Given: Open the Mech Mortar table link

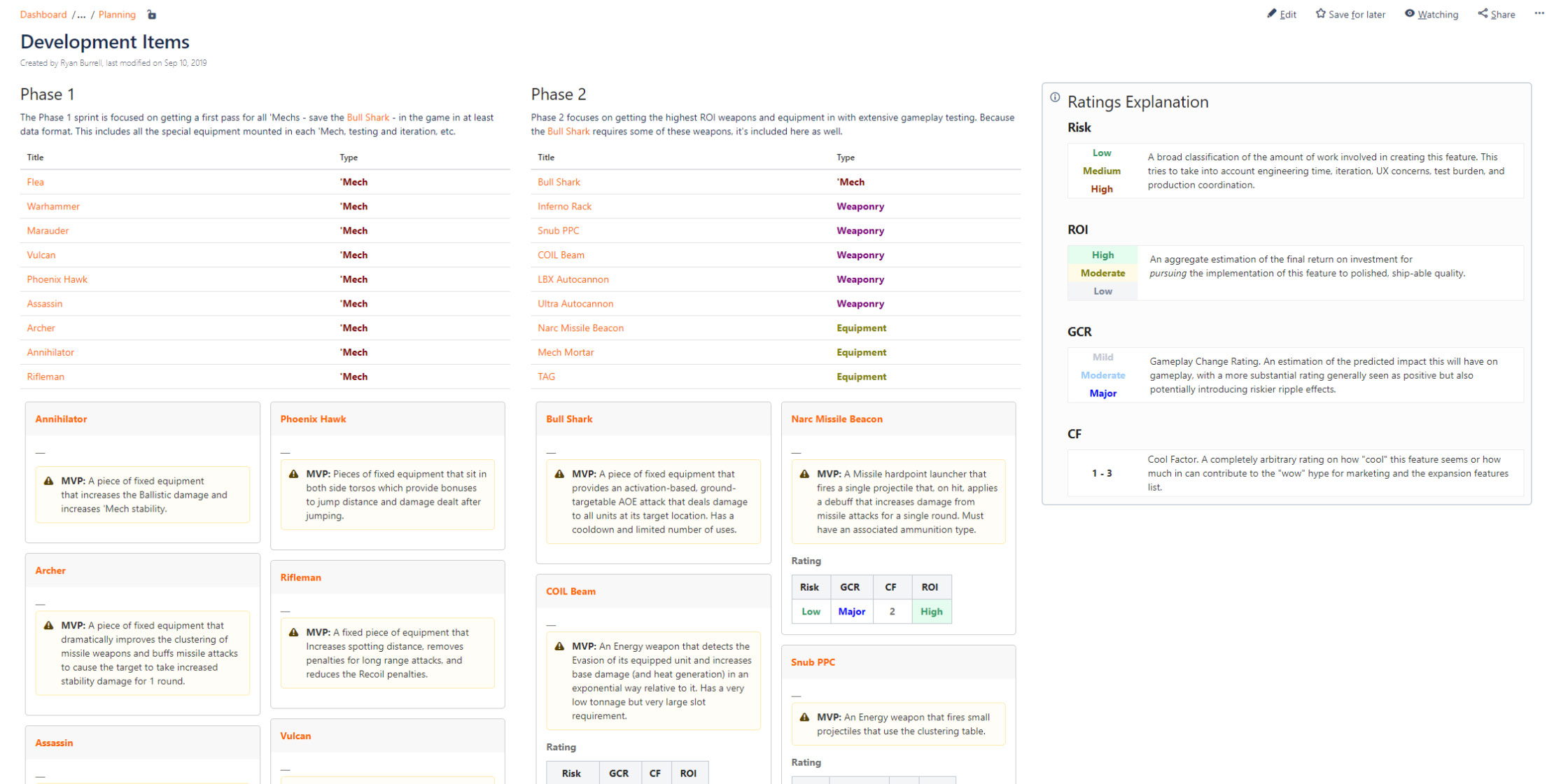Looking at the screenshot, I should tap(566, 352).
